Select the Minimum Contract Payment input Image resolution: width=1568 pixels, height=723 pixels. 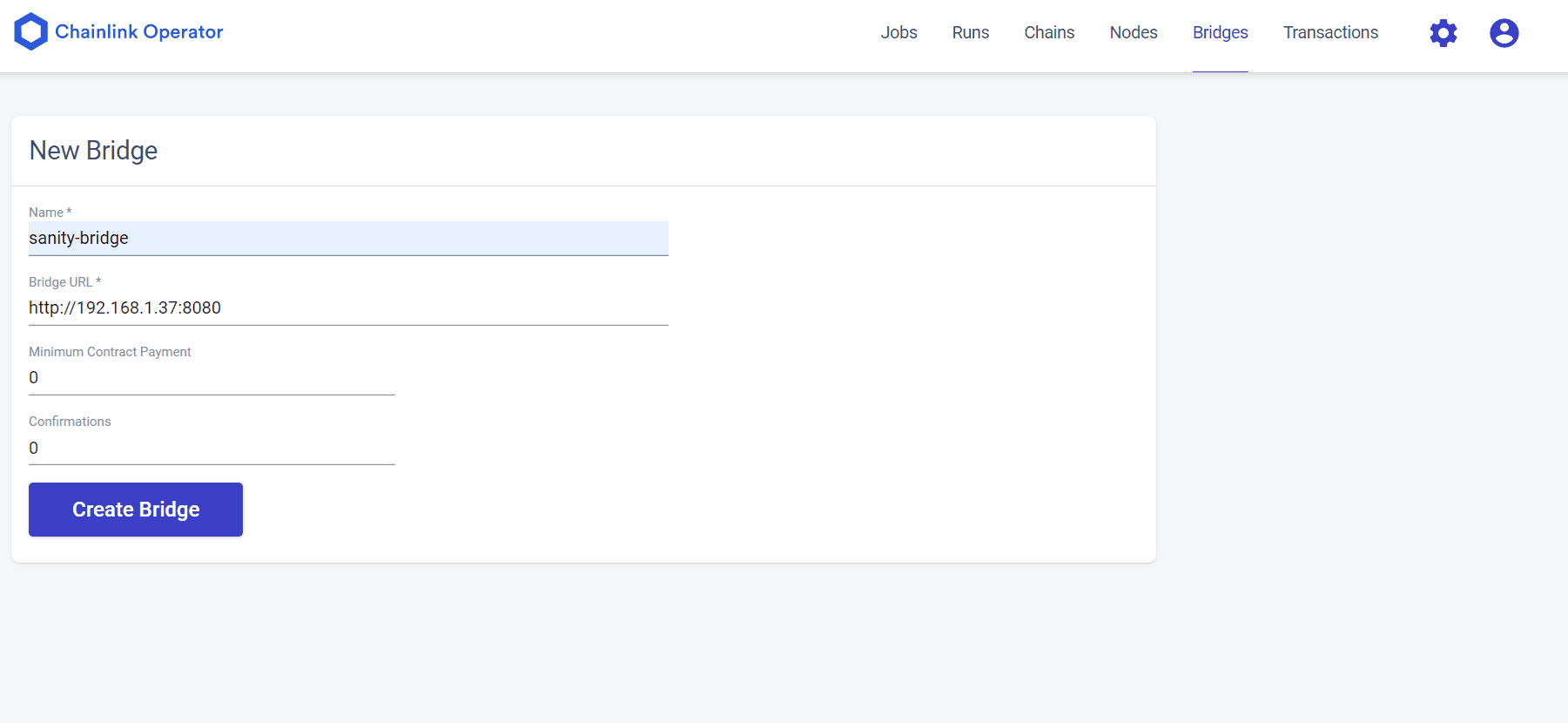(x=212, y=377)
